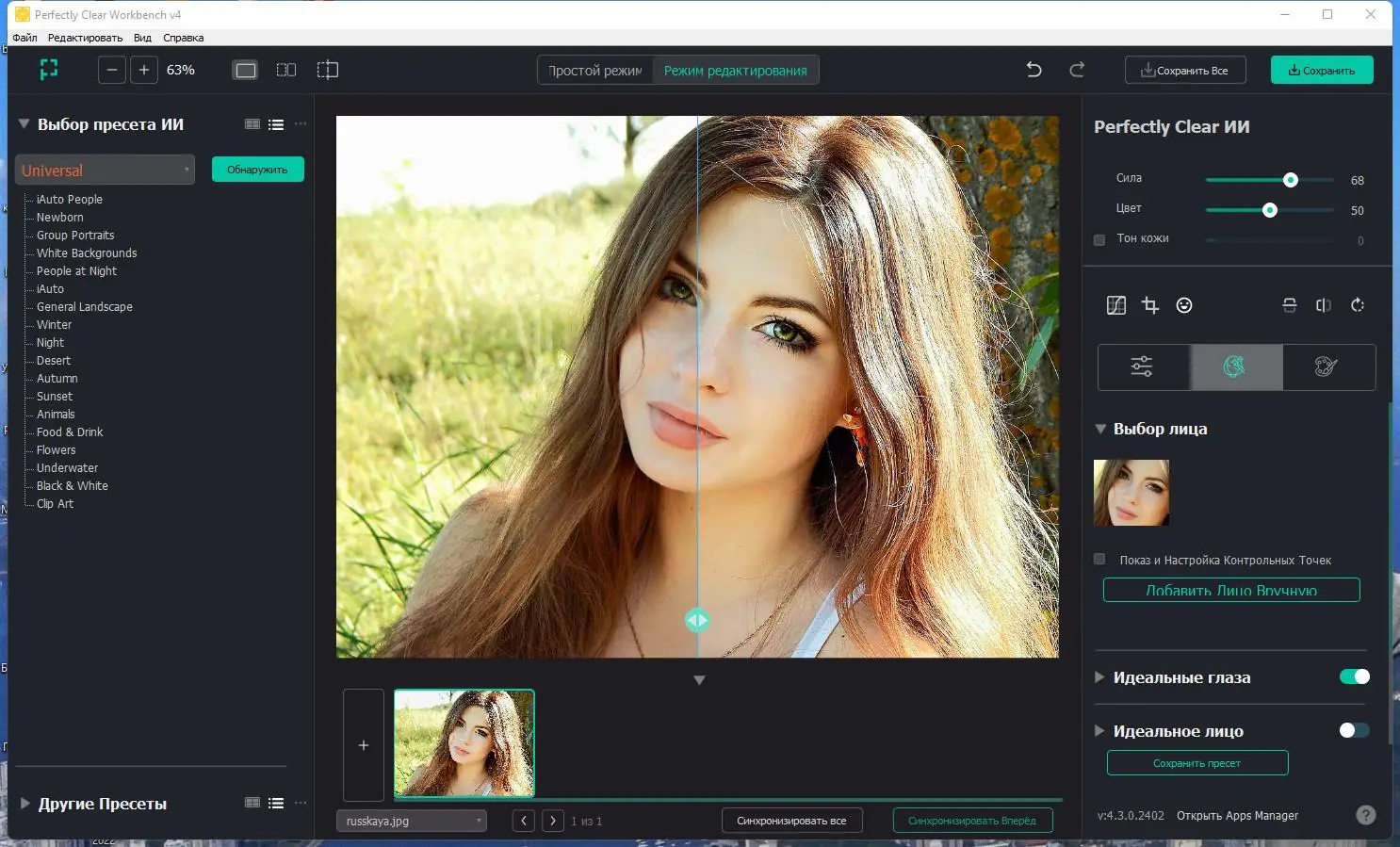Image resolution: width=1400 pixels, height=847 pixels.
Task: Click the help question mark icon
Action: (x=1366, y=815)
